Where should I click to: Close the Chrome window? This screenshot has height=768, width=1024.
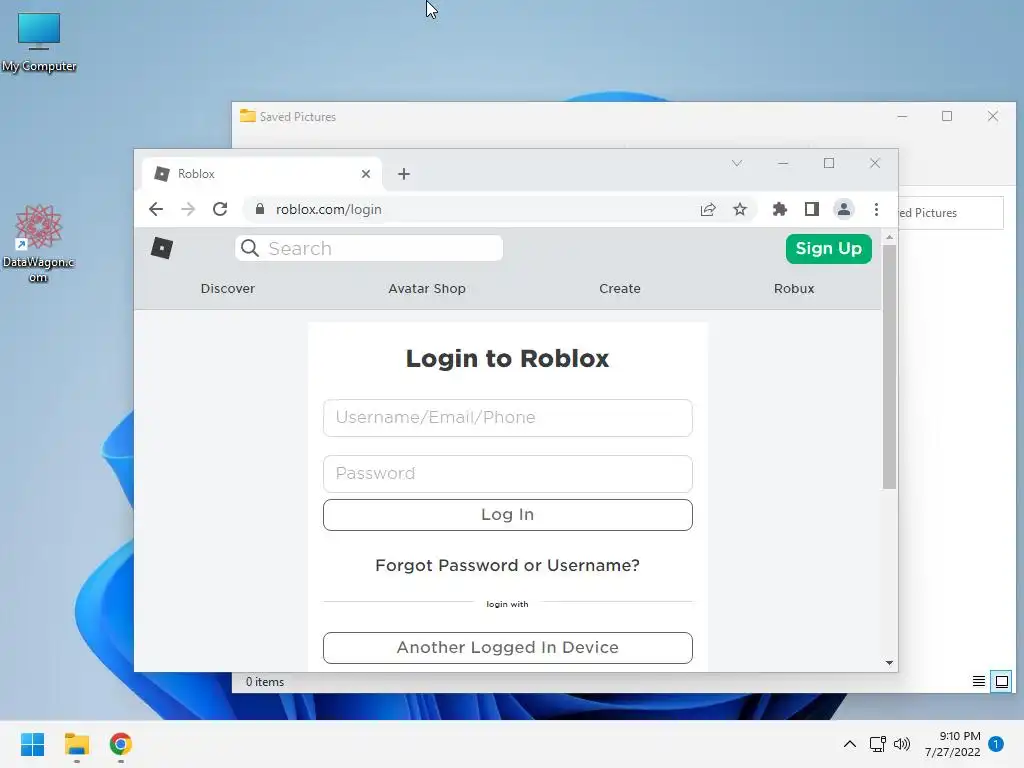click(875, 163)
